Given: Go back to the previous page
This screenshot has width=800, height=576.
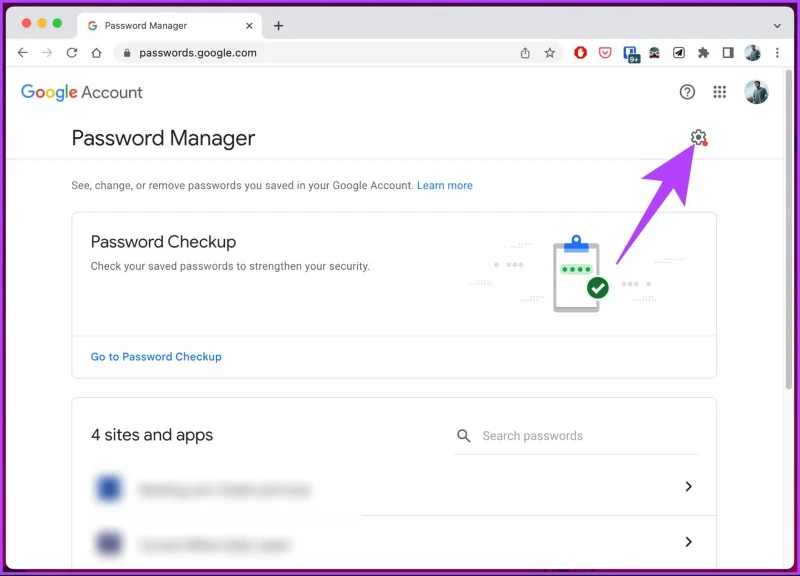Looking at the screenshot, I should (x=22, y=53).
